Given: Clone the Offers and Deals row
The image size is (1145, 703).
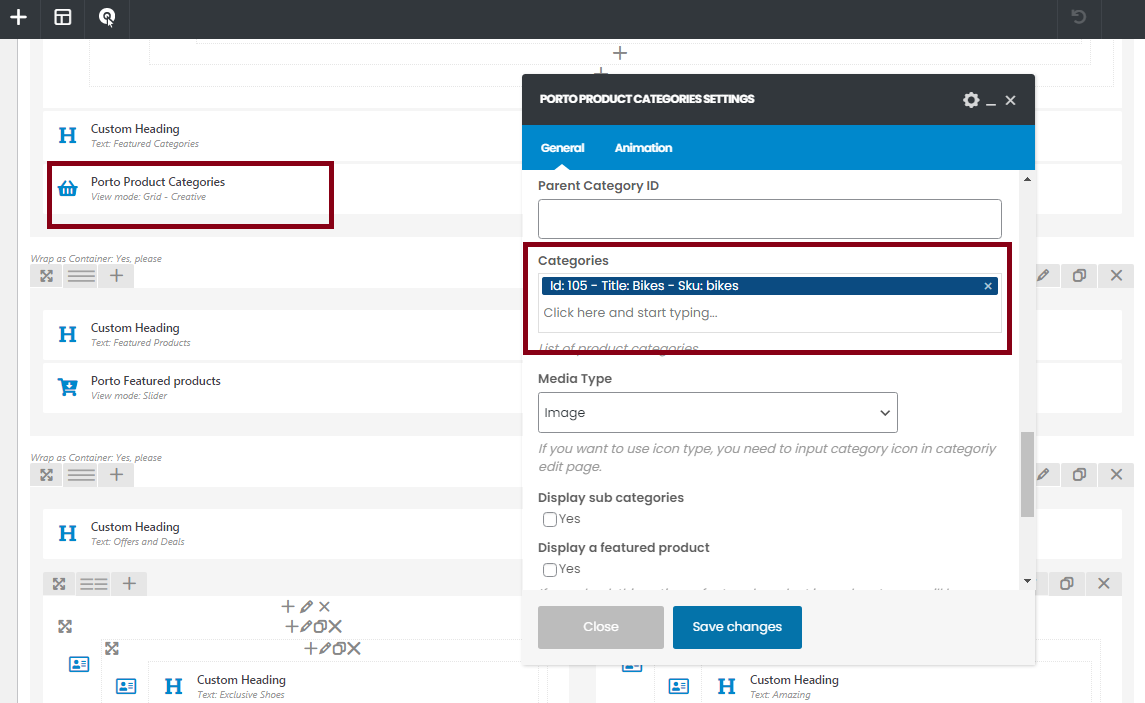Looking at the screenshot, I should [1079, 475].
